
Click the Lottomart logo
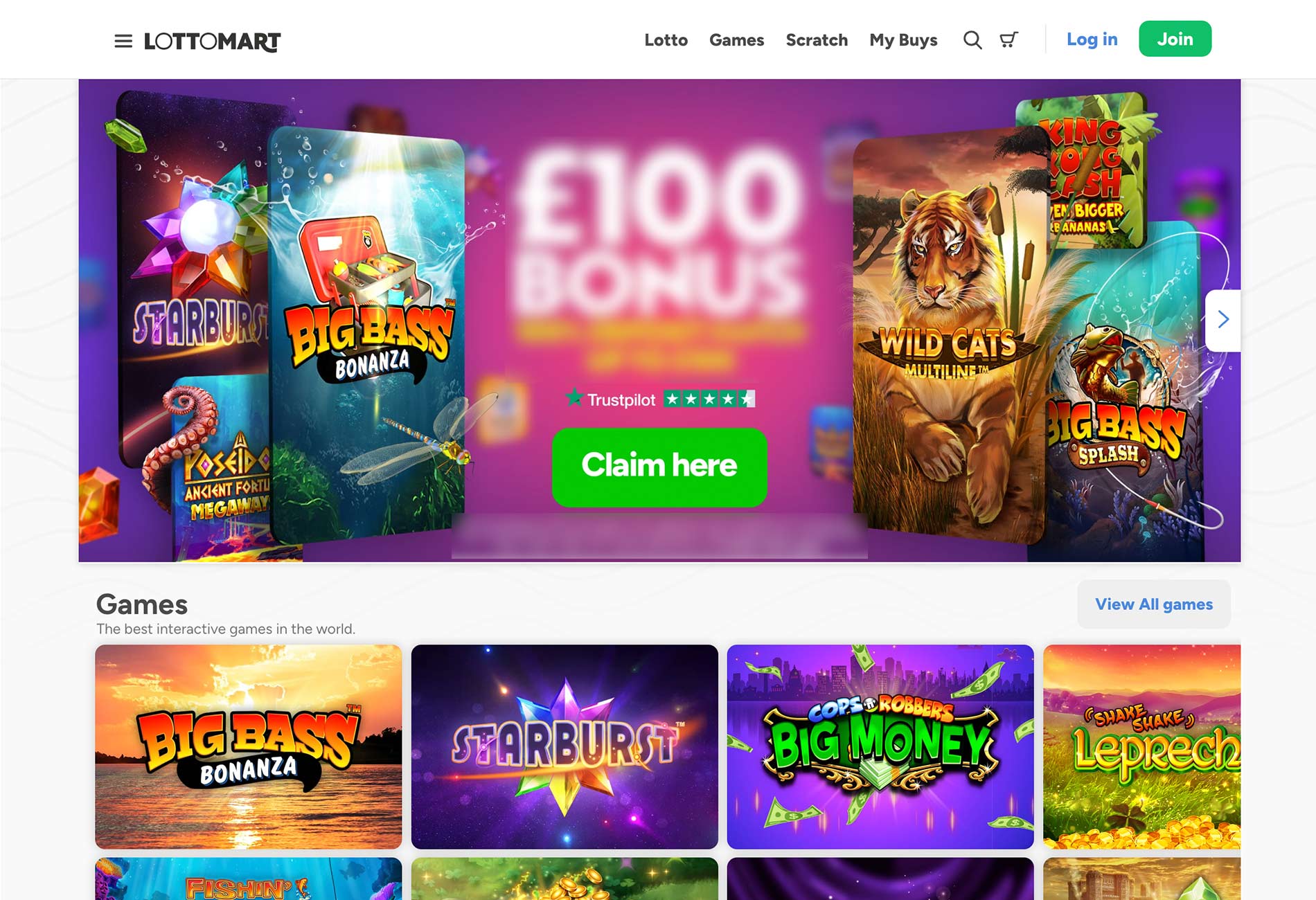coord(212,42)
